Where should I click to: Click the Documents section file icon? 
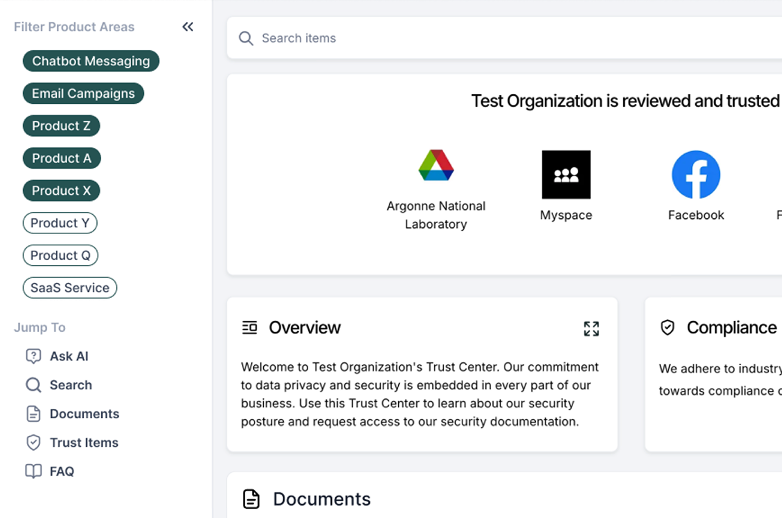[251, 499]
